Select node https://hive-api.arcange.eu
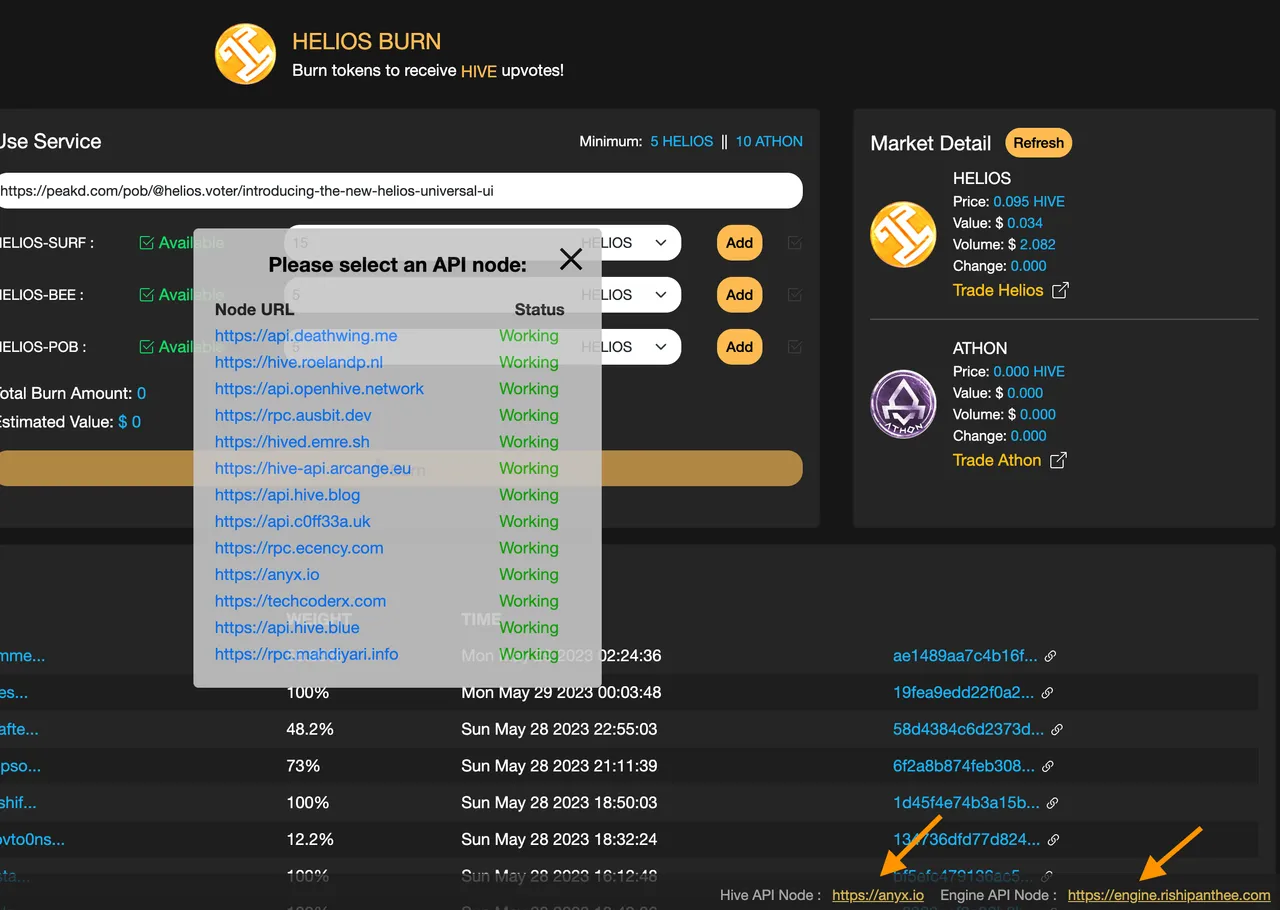The image size is (1280, 910). 313,468
